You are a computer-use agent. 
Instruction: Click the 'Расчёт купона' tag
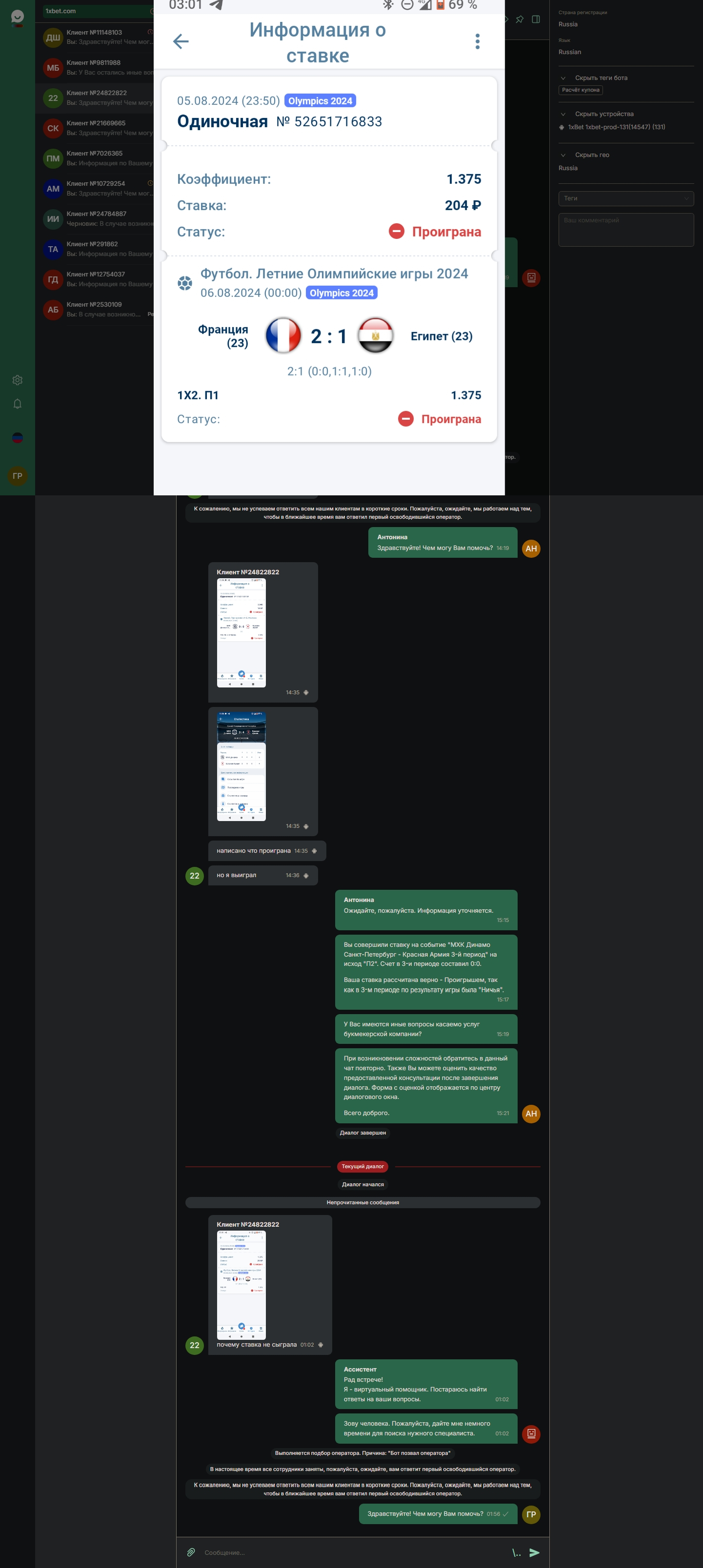click(581, 90)
